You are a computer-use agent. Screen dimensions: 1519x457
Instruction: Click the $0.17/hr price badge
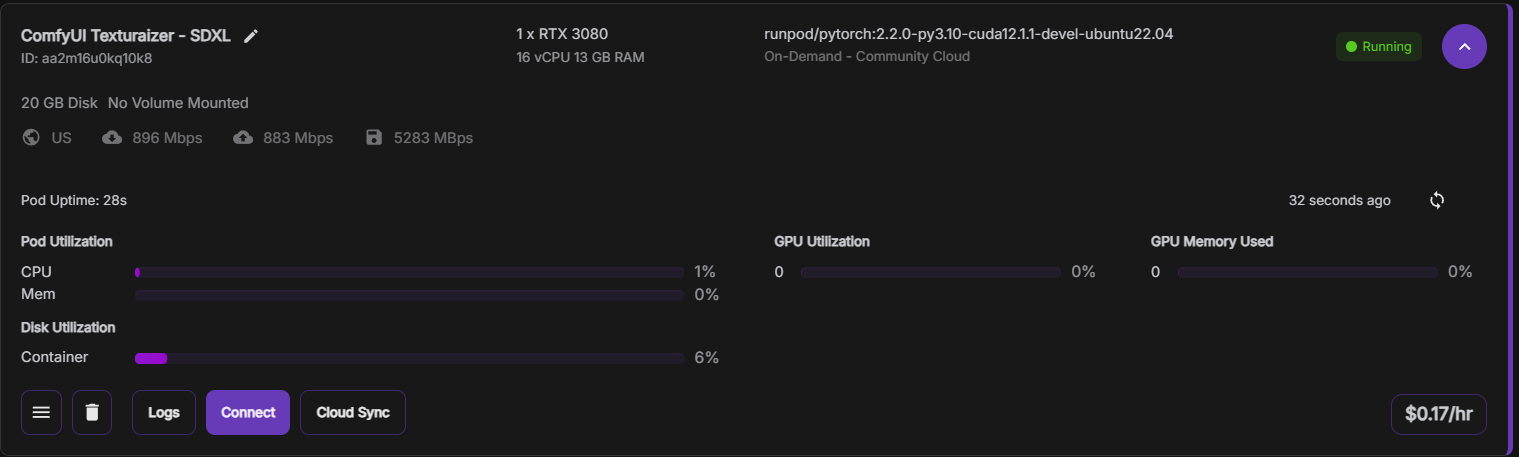(1438, 414)
